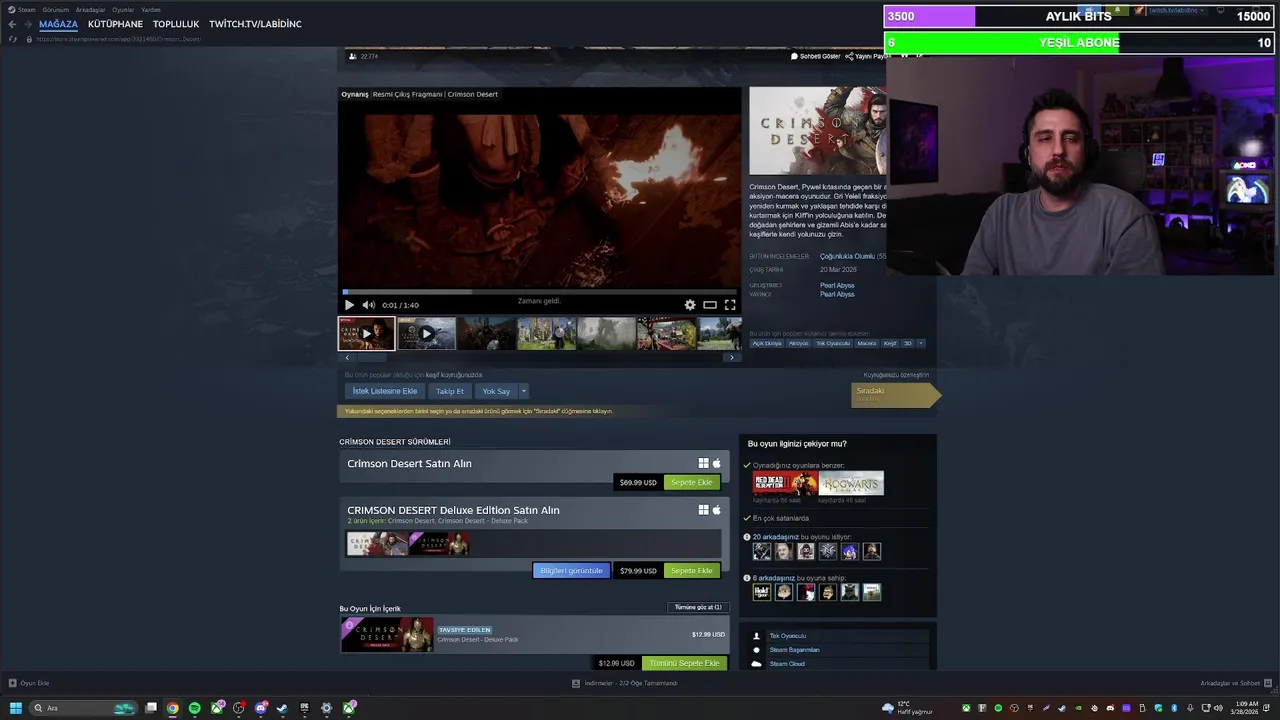Click the 6 arkadaşınız link
The width and height of the screenshot is (1280, 720).
[x=774, y=578]
